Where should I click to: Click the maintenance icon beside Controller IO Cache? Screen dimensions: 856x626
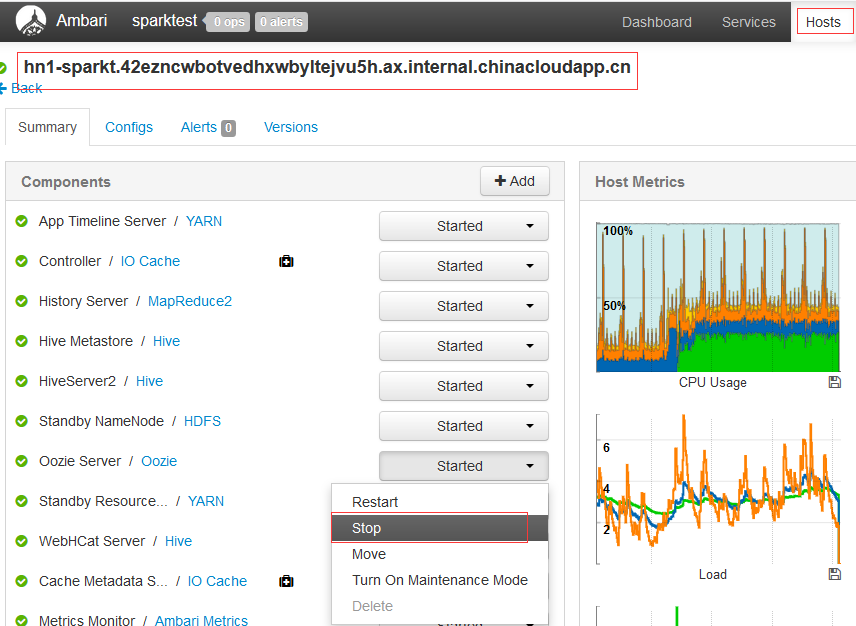(286, 262)
